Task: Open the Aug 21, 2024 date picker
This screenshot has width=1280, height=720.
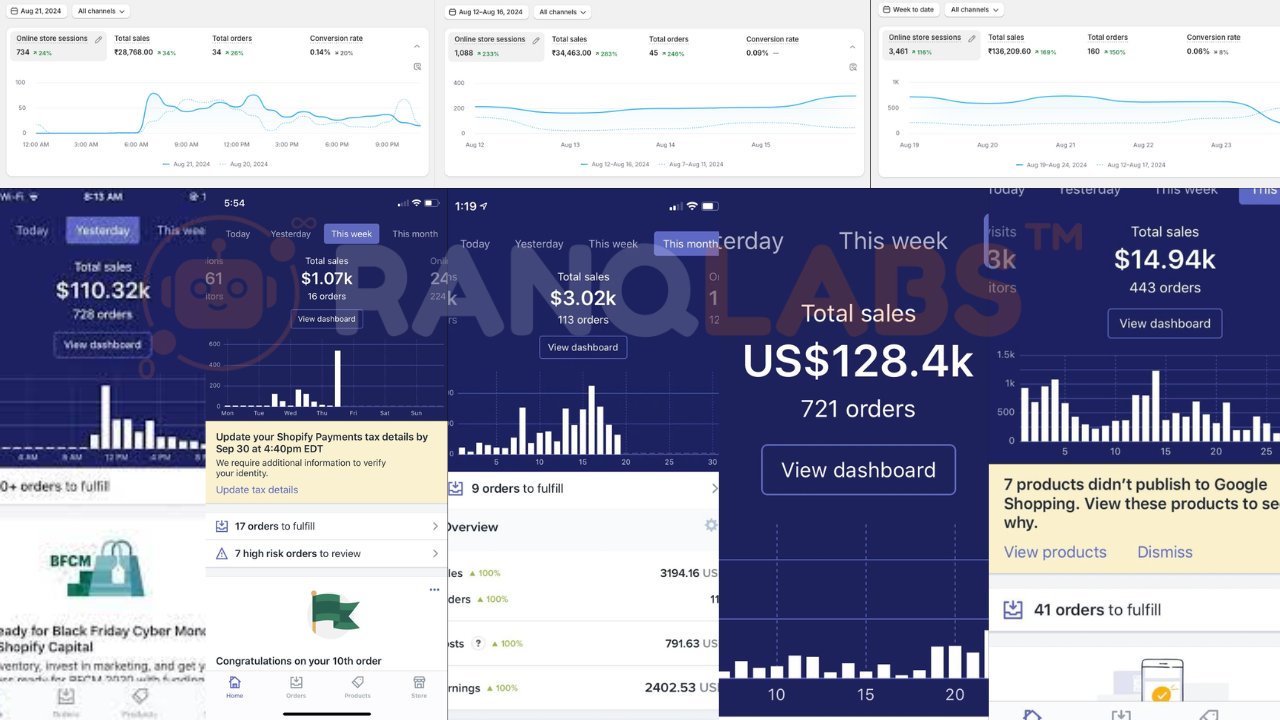Action: click(37, 11)
